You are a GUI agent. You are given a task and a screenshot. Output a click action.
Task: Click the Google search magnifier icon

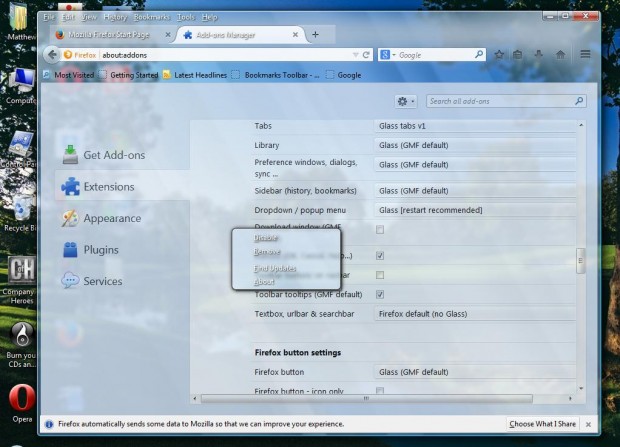[479, 55]
